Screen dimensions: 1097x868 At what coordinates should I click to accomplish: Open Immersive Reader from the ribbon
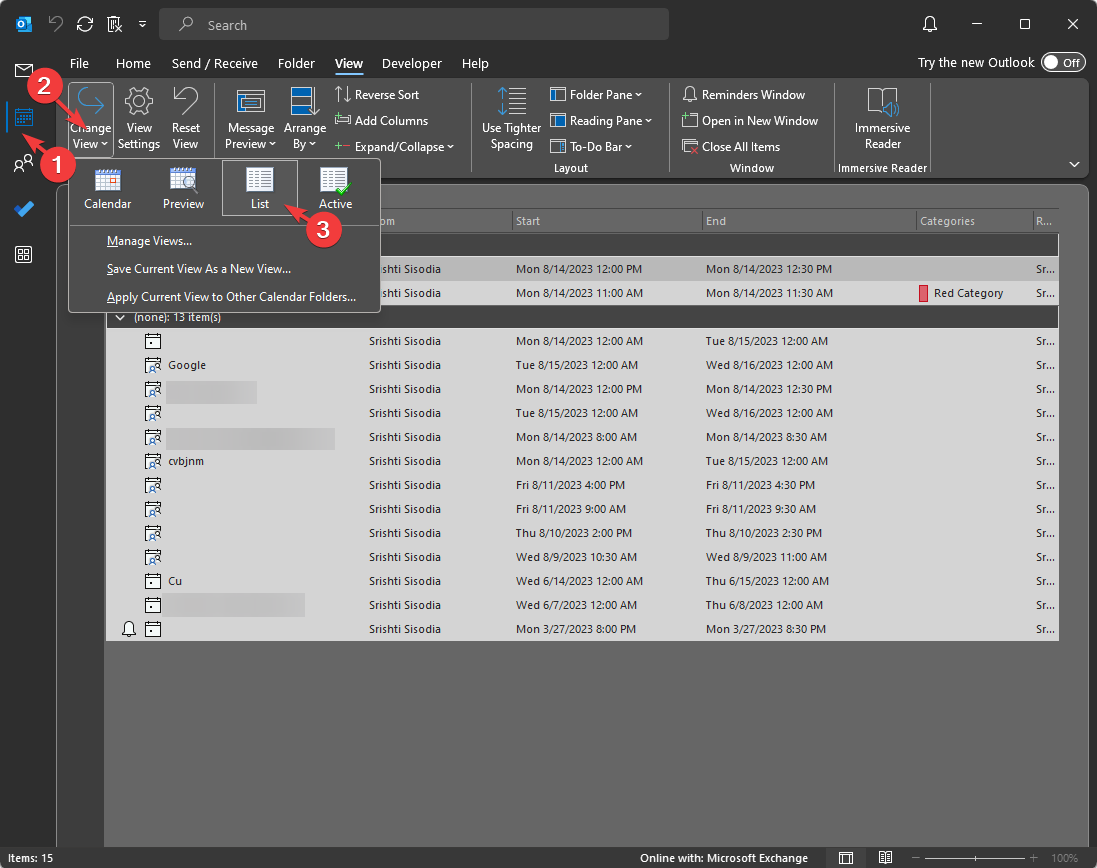coord(881,117)
